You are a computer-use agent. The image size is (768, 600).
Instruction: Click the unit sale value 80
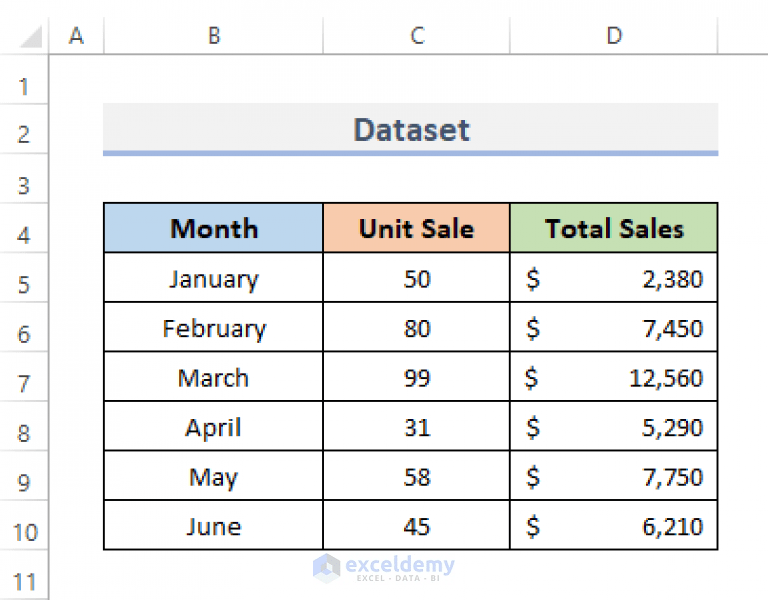(x=416, y=328)
